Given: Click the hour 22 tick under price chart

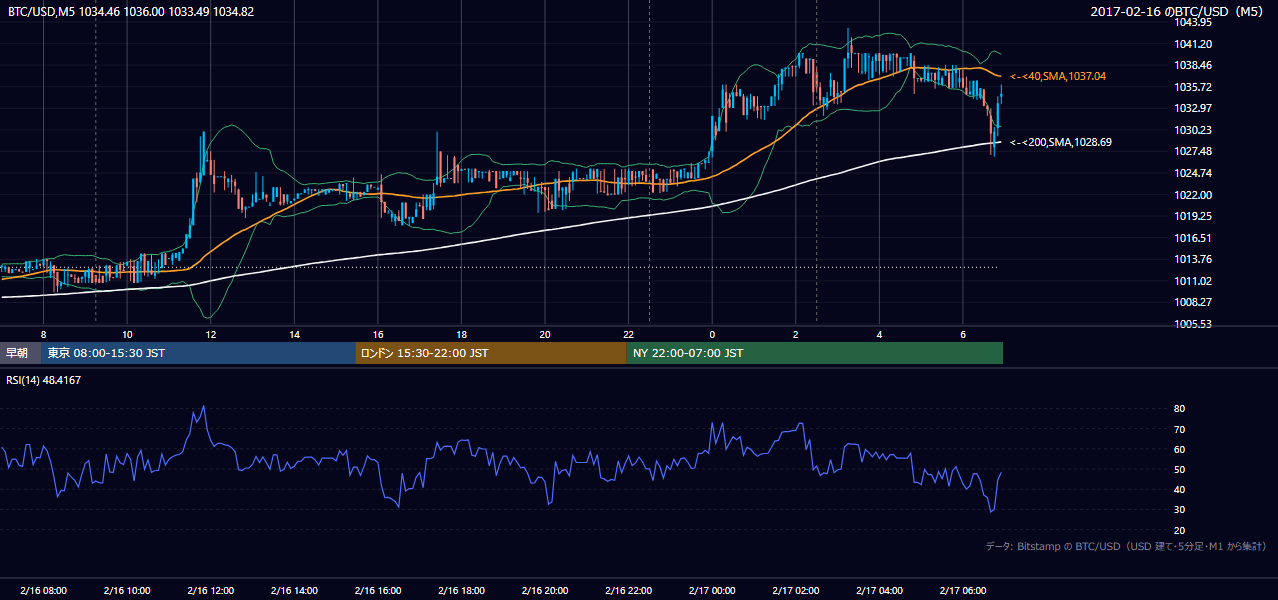Looking at the screenshot, I should 628,334.
